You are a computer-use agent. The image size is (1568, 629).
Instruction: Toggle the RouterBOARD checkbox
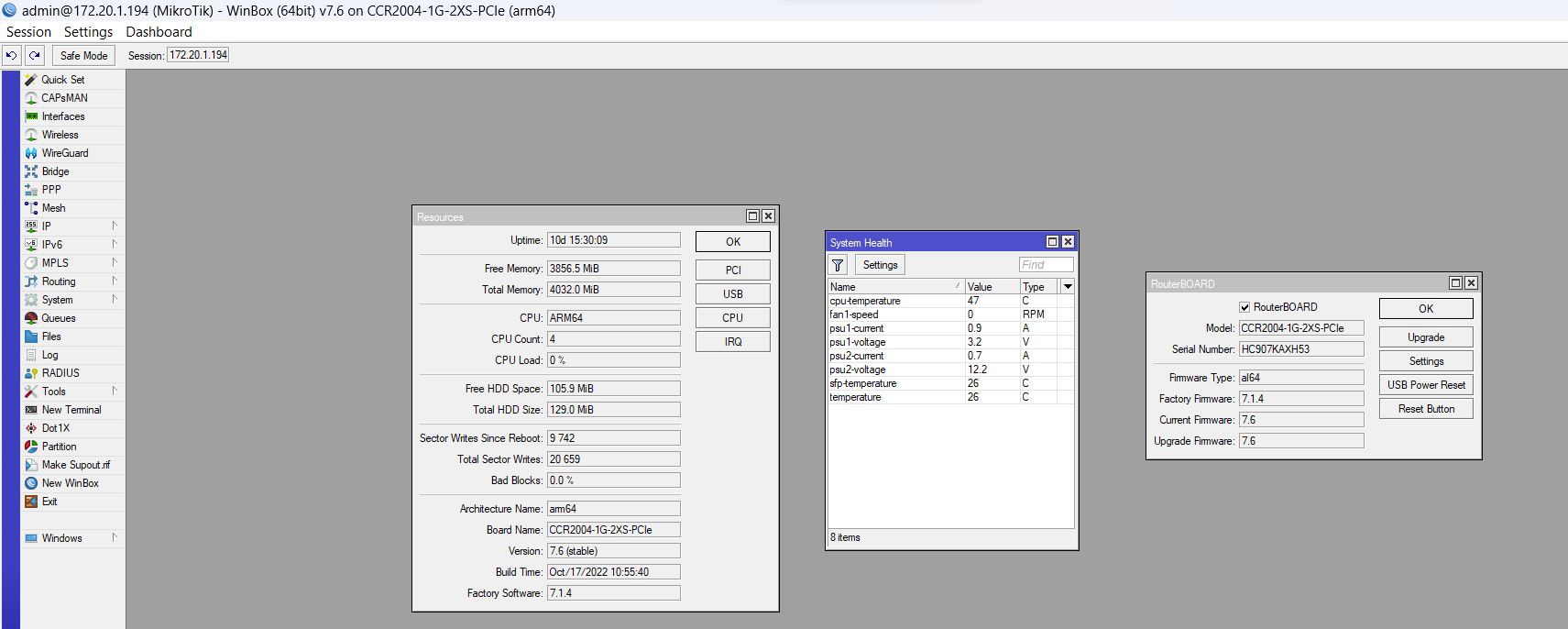click(1245, 307)
